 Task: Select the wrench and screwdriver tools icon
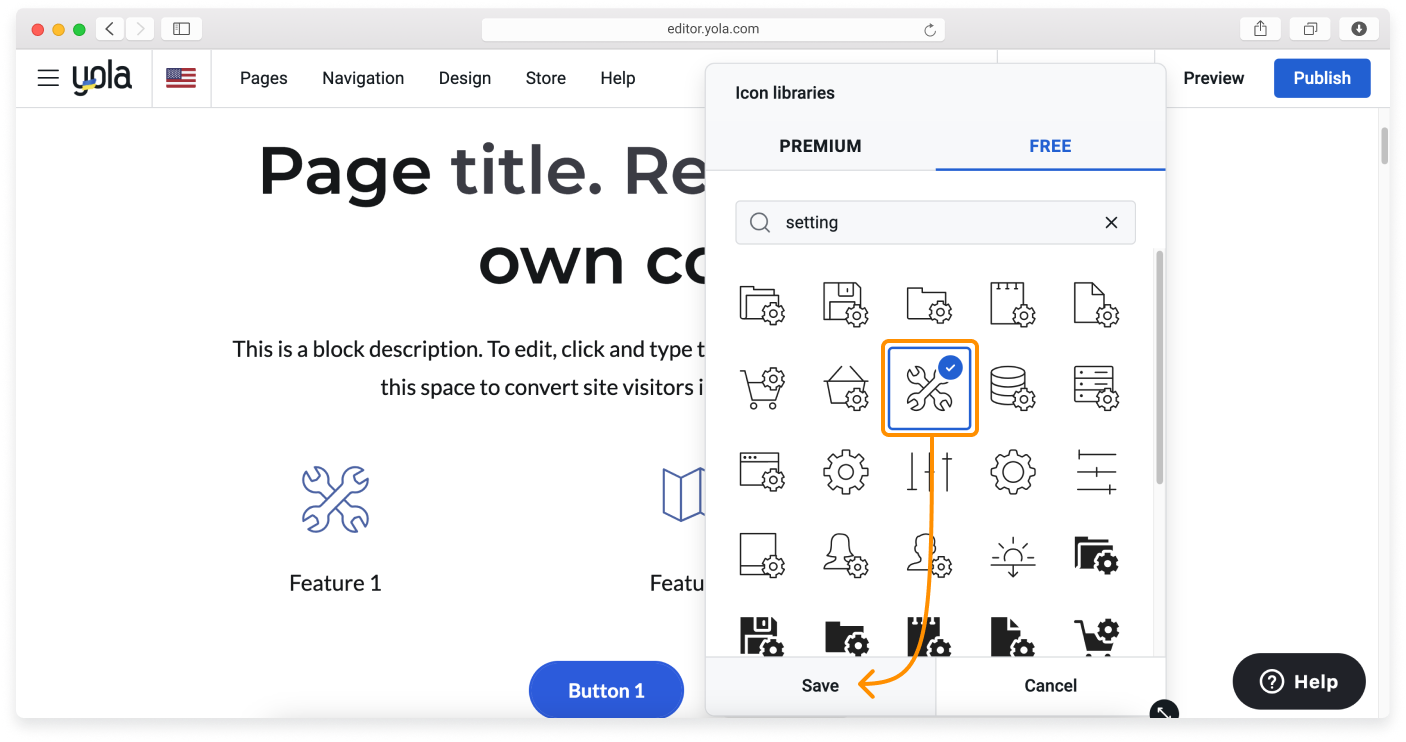(929, 387)
